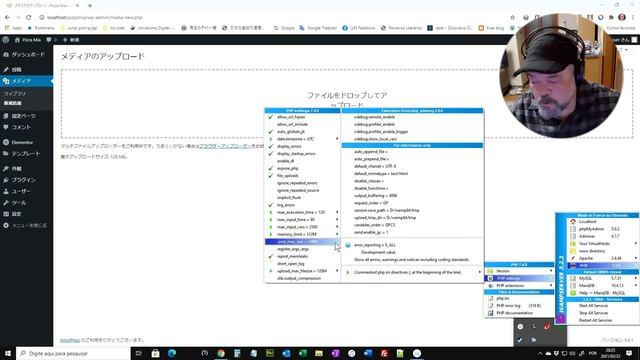Click the MariaDB icon in Wampserver menu
Viewport: 640px width, 360px height.
coord(573,286)
